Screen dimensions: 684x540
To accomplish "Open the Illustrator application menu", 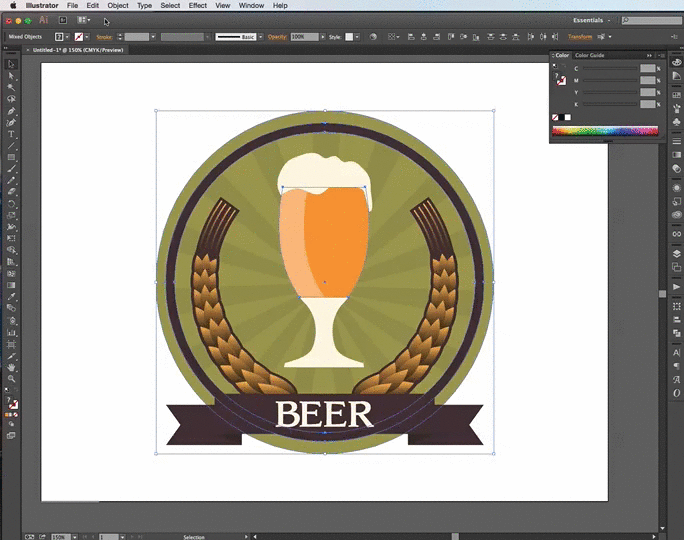I will tap(42, 6).
